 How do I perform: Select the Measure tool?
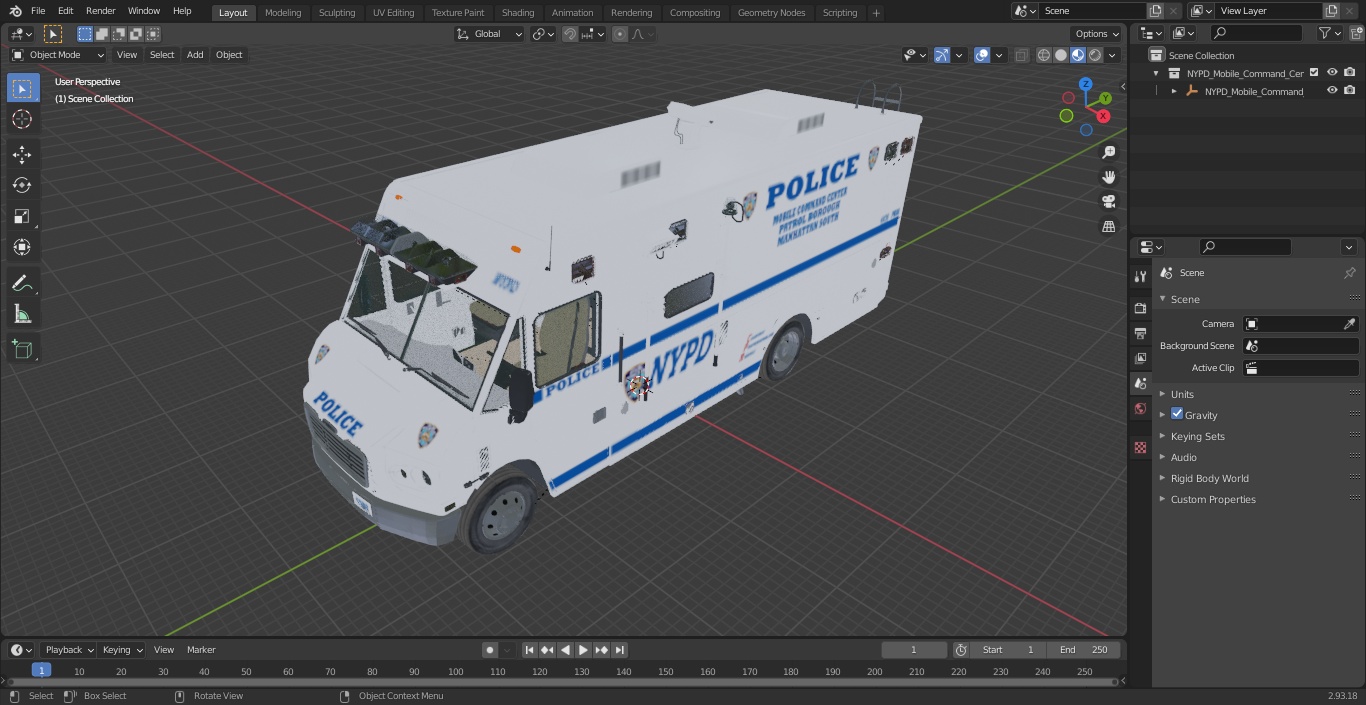(22, 315)
